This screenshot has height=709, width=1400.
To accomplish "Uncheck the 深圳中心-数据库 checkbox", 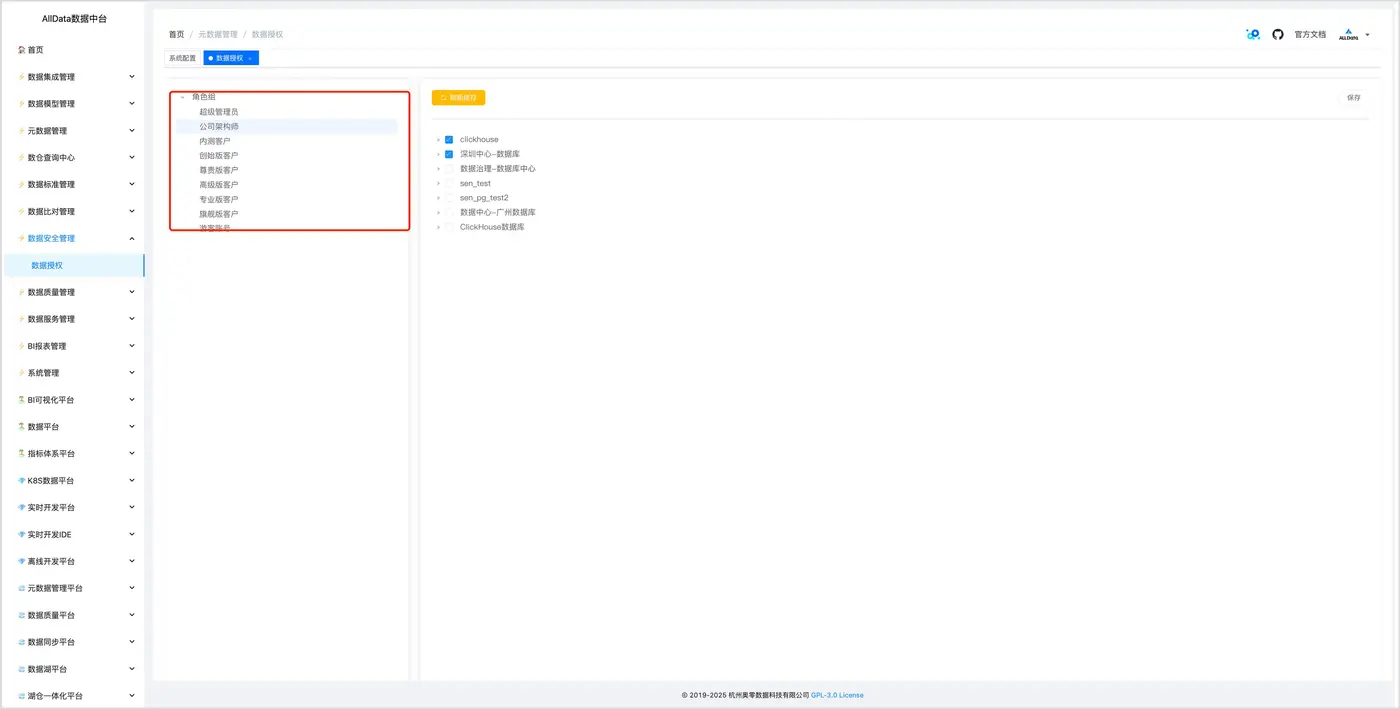I will pos(449,155).
